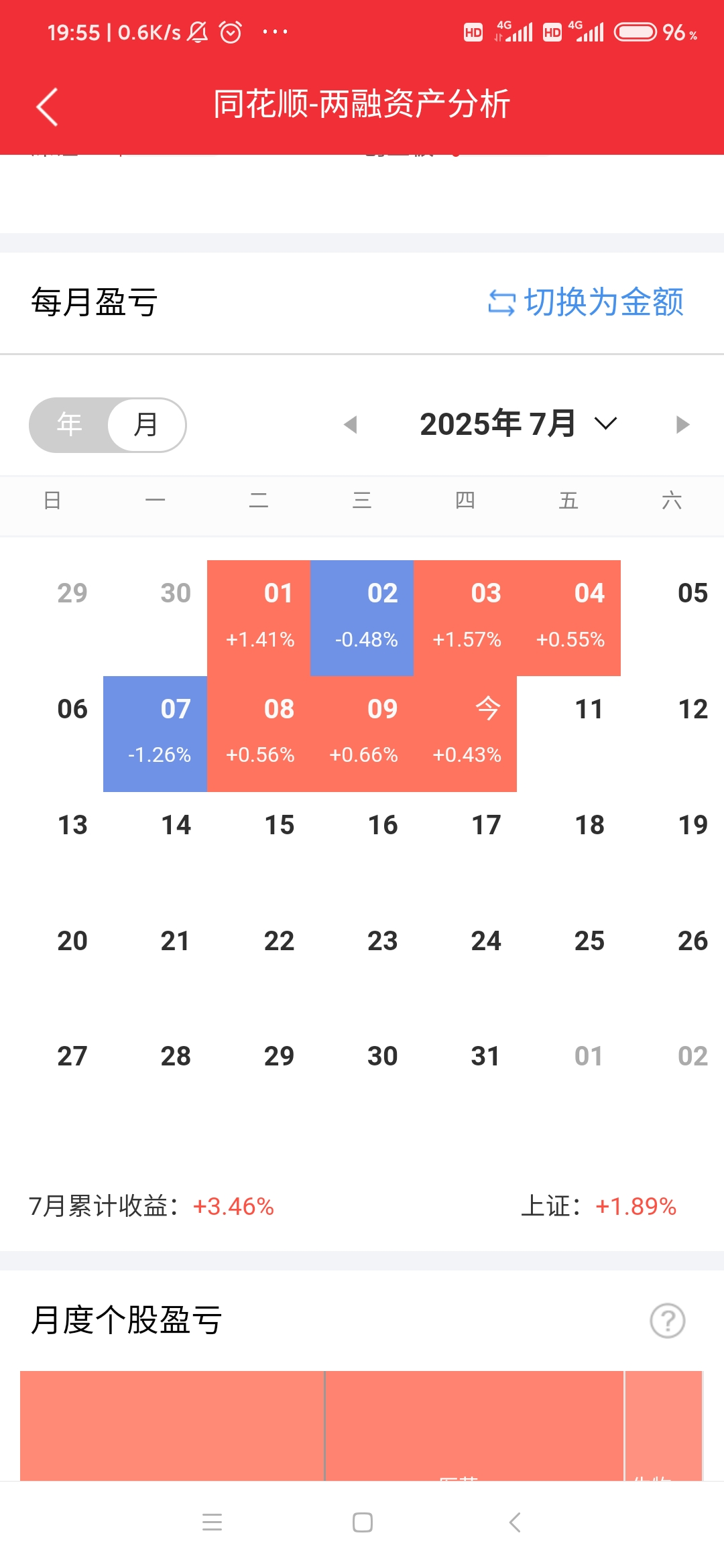Go to previous month arrow
The height and width of the screenshot is (1568, 724).
pyautogui.click(x=350, y=425)
